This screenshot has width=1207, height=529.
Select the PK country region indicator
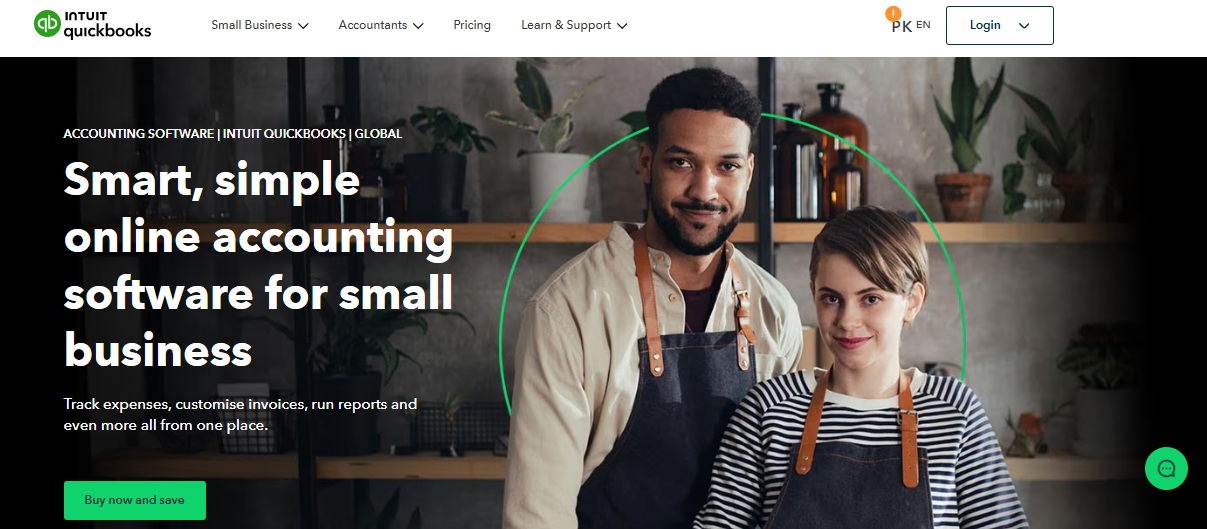901,27
